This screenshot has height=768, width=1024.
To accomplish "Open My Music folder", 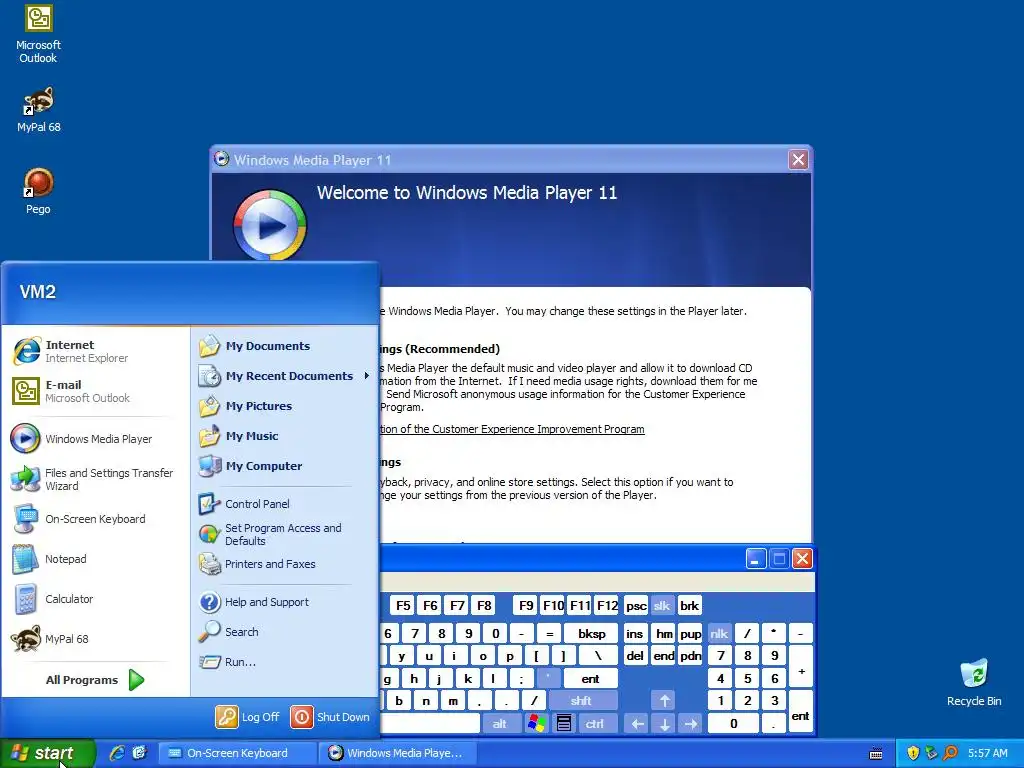I will pos(284,436).
